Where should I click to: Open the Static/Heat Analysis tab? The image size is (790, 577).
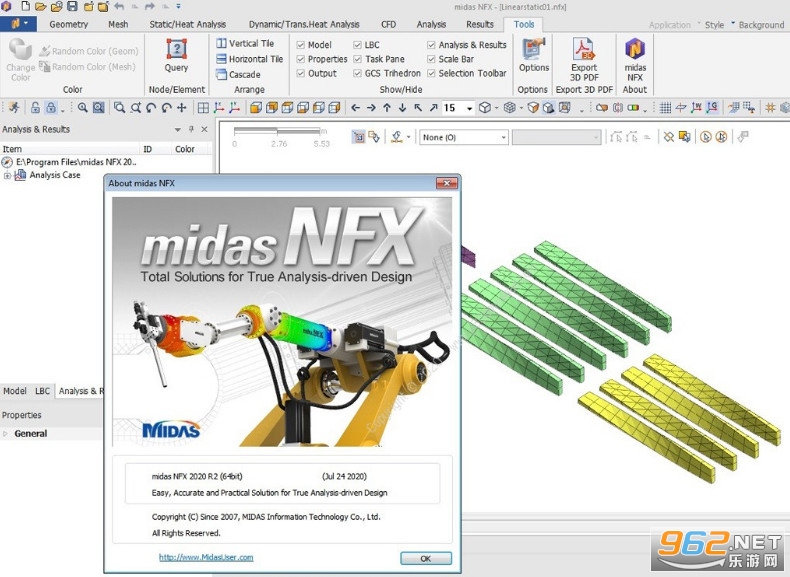click(187, 24)
